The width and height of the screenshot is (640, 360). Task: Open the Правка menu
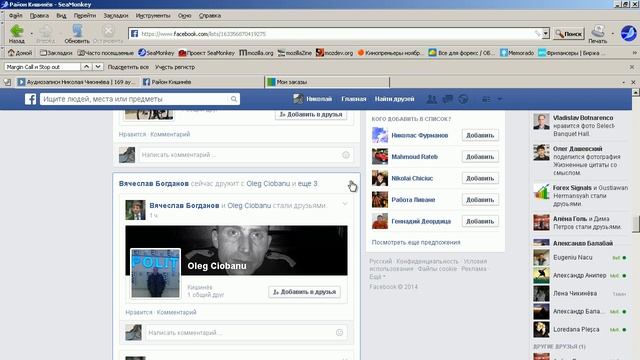[x=39, y=16]
